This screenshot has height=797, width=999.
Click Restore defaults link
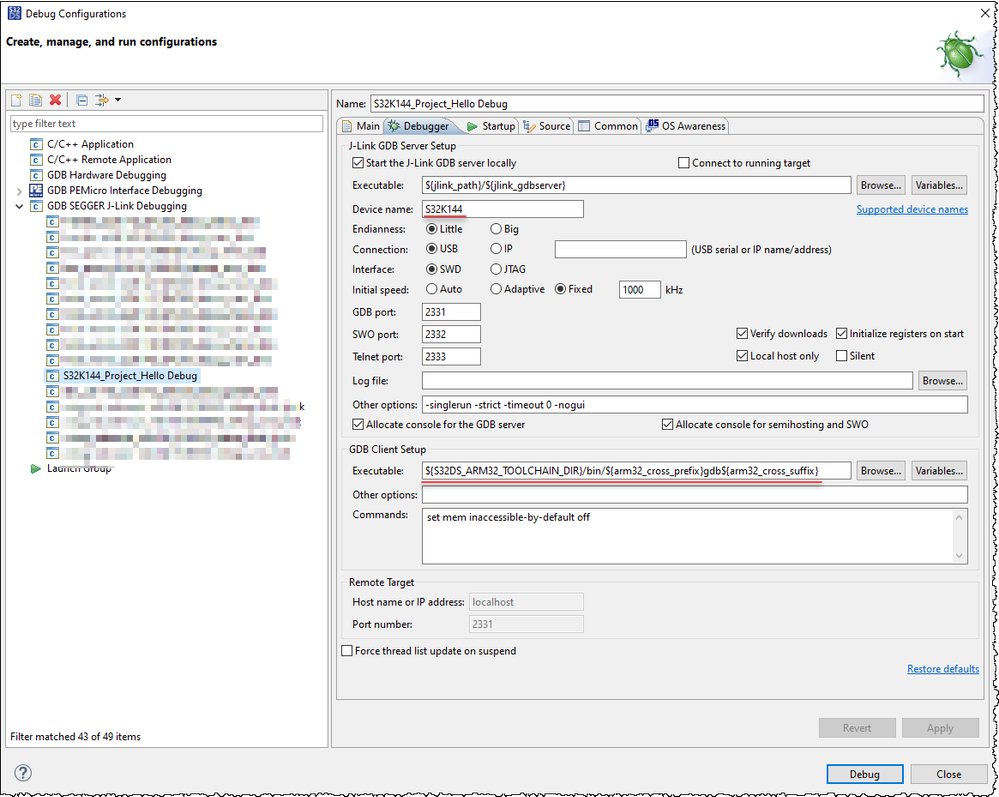[943, 669]
